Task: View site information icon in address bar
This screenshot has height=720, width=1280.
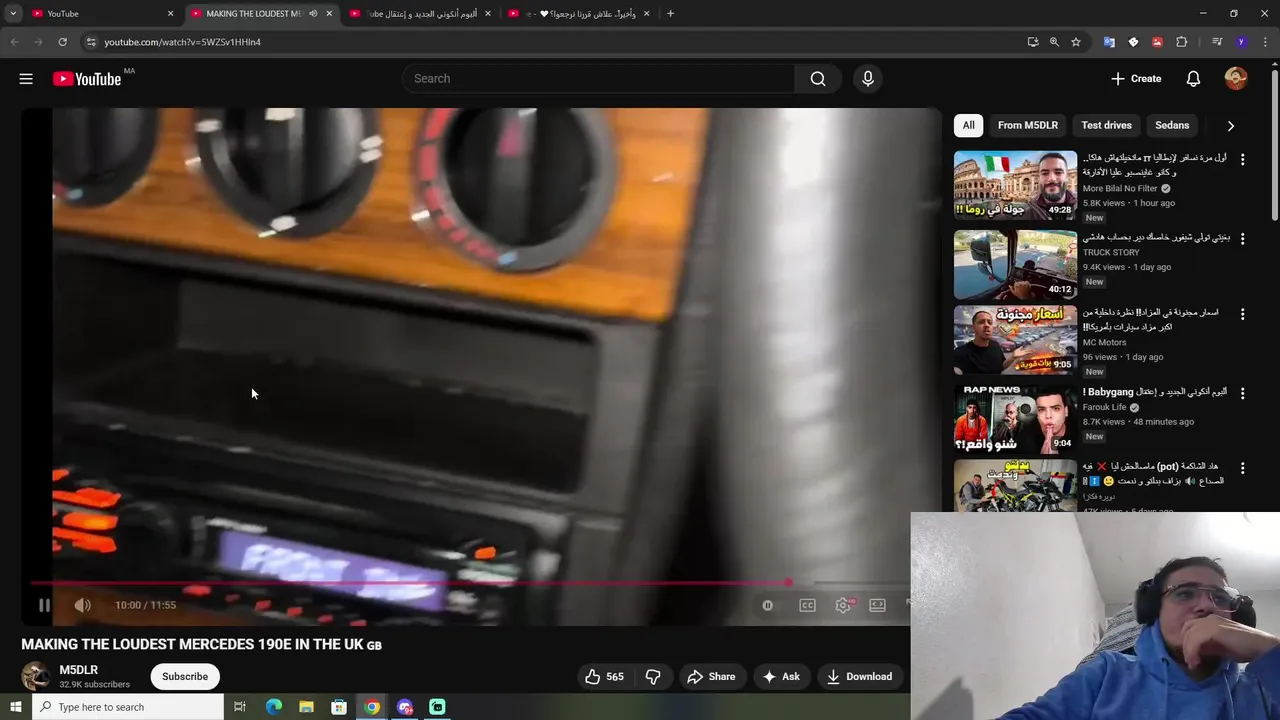Action: pyautogui.click(x=90, y=42)
